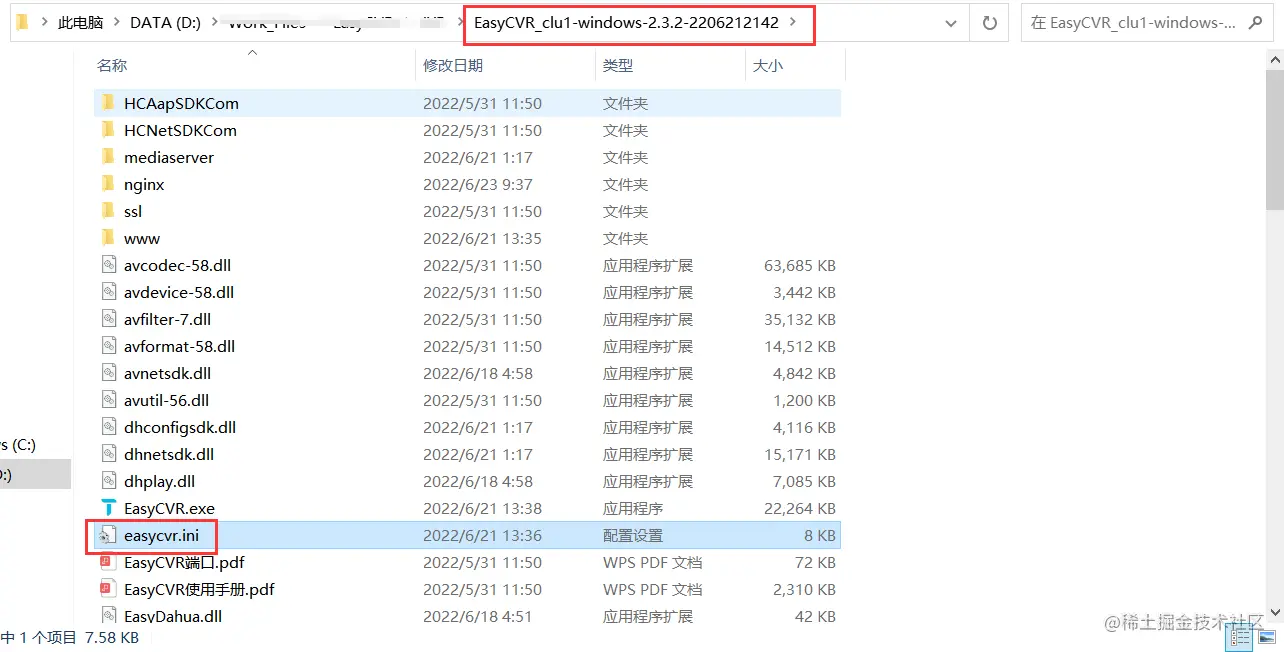Click the dhplay.dll file icon

coord(108,481)
